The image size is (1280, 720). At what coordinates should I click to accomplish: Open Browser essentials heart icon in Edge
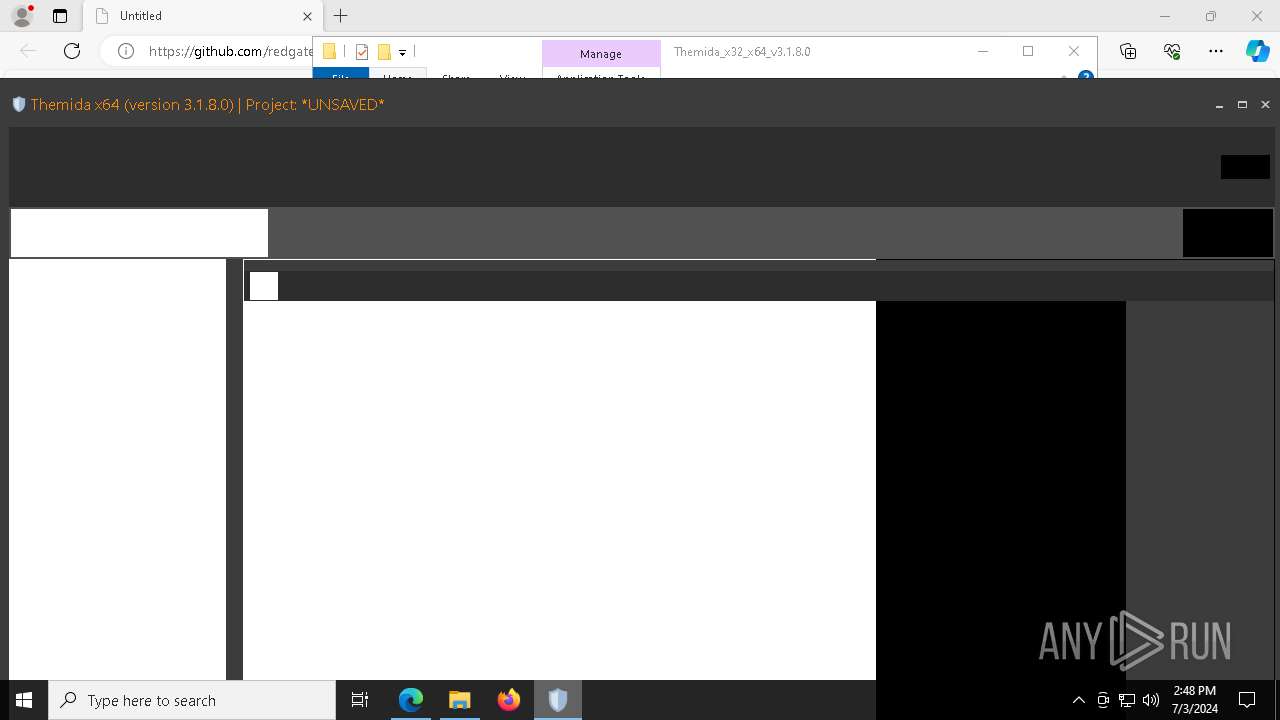pos(1172,51)
